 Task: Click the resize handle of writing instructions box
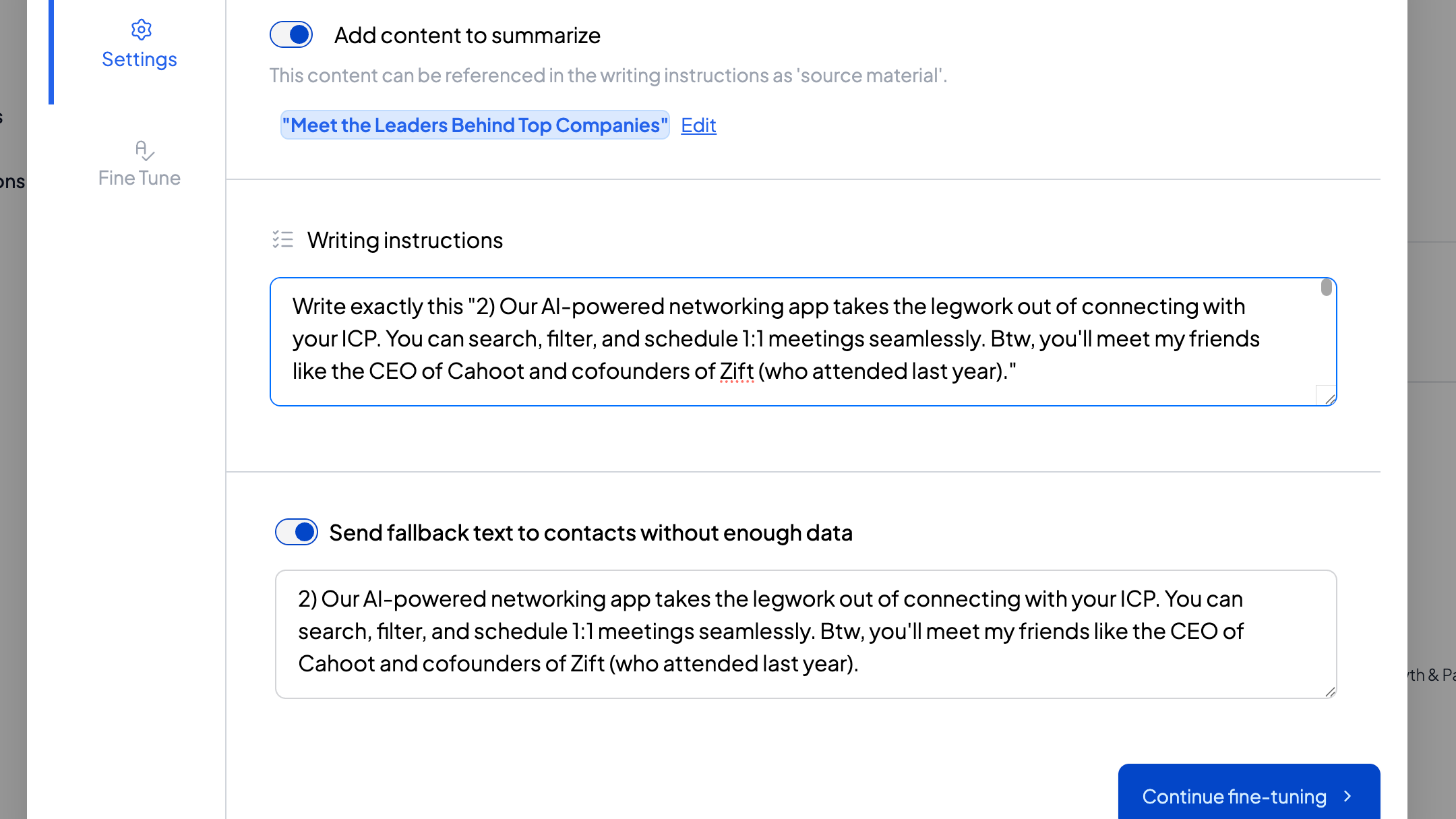point(1329,399)
